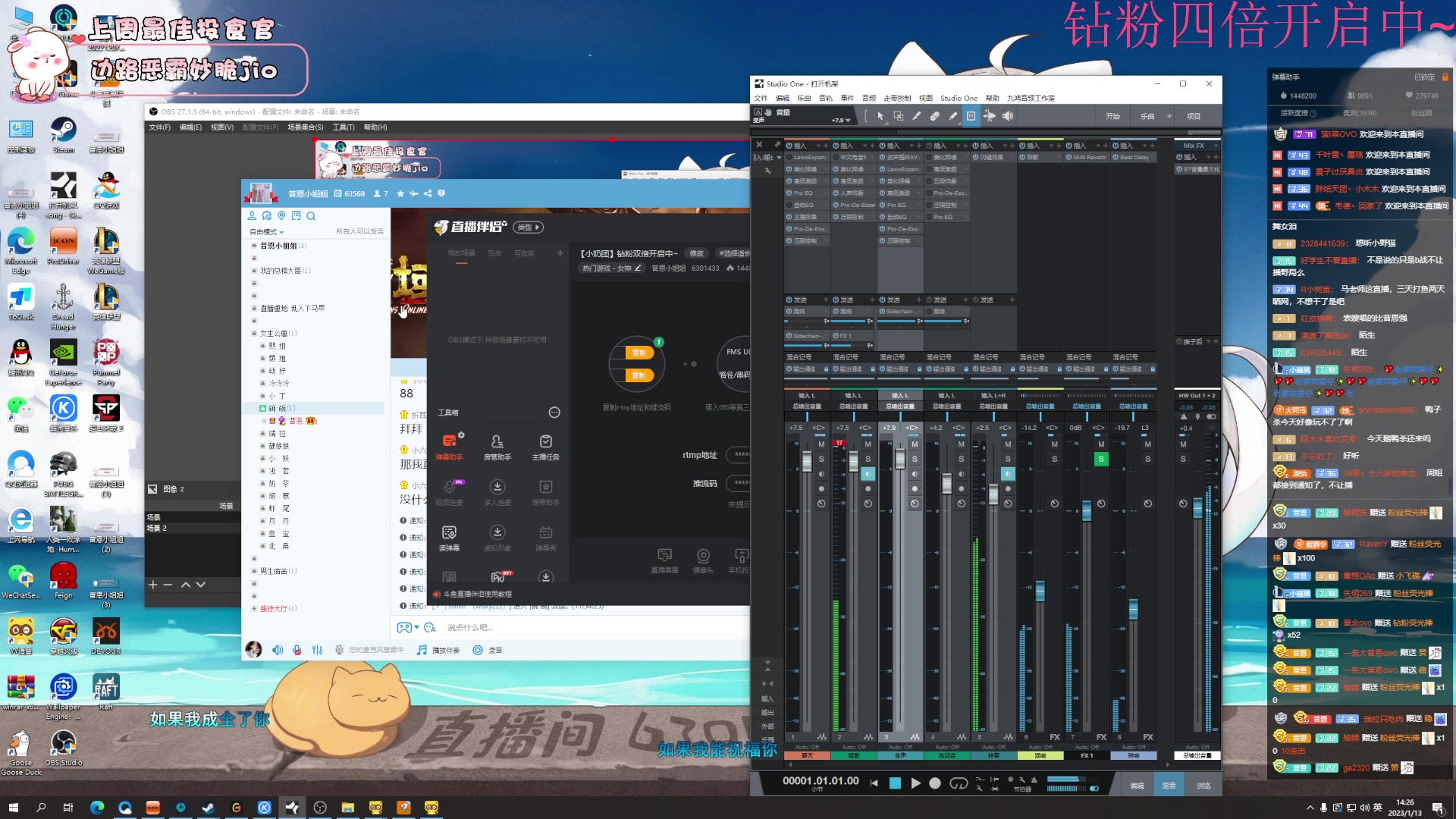
Task: Unsolo the green S button on channel 7
Action: 1101,459
